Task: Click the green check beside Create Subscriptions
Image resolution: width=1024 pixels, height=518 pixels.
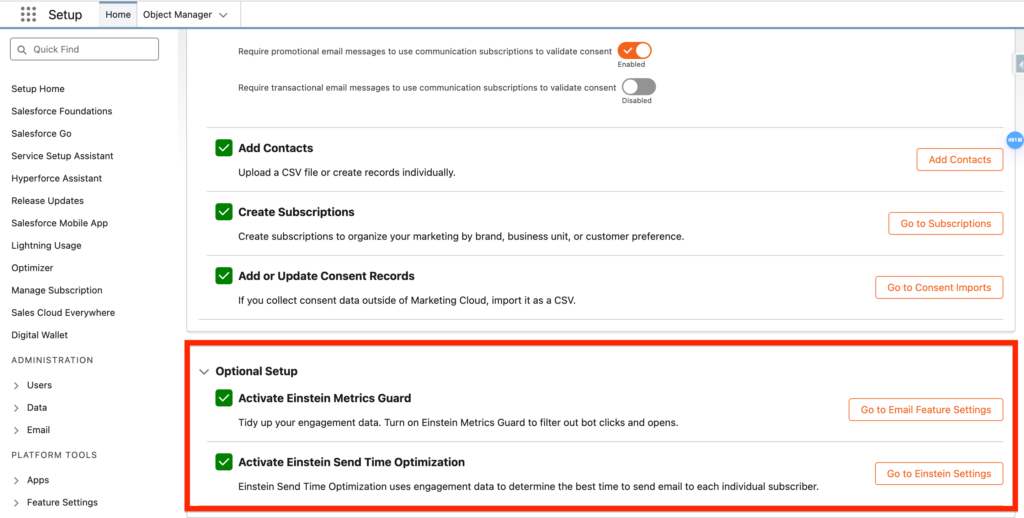Action: [224, 212]
